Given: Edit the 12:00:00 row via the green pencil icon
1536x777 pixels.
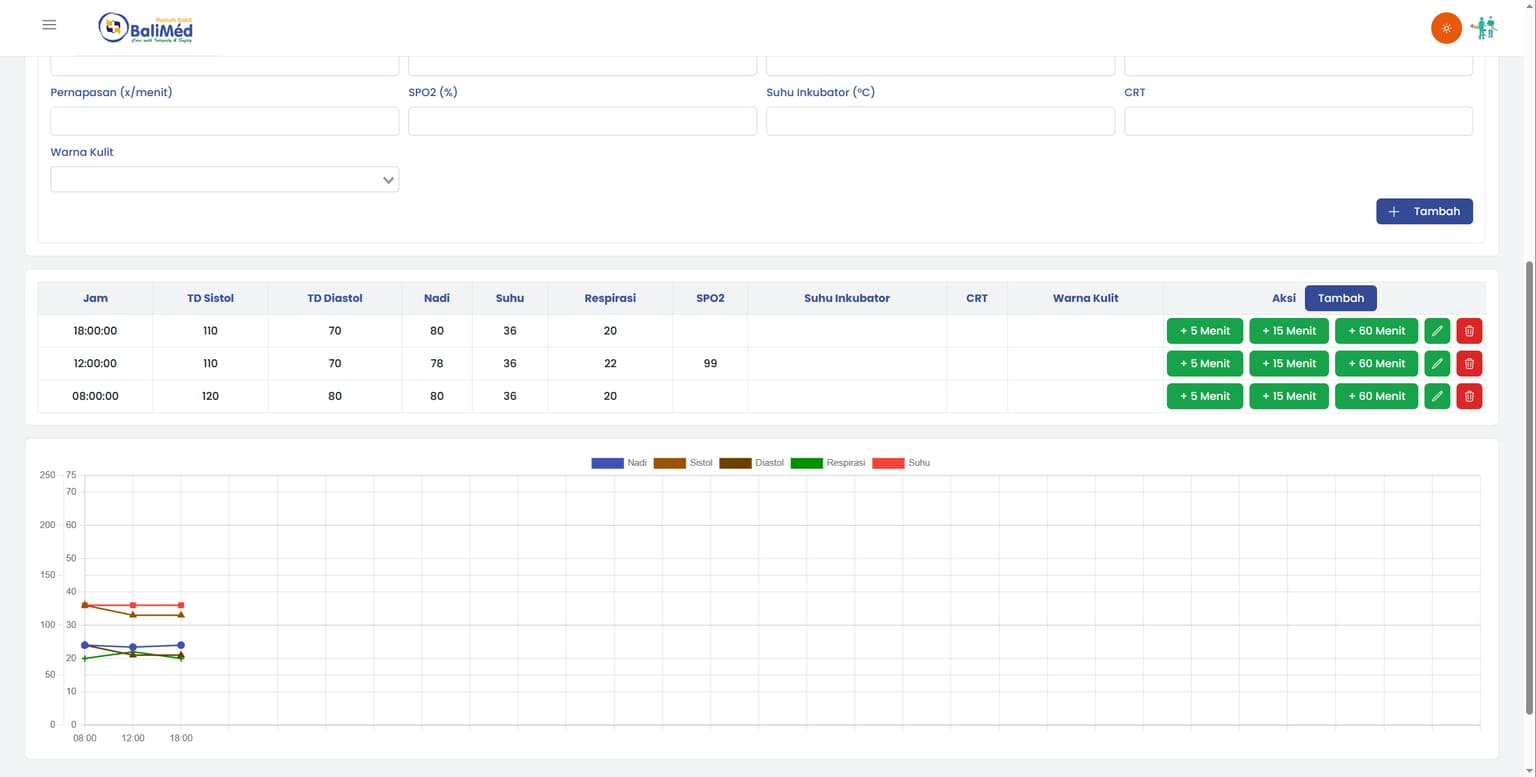Looking at the screenshot, I should coord(1437,363).
